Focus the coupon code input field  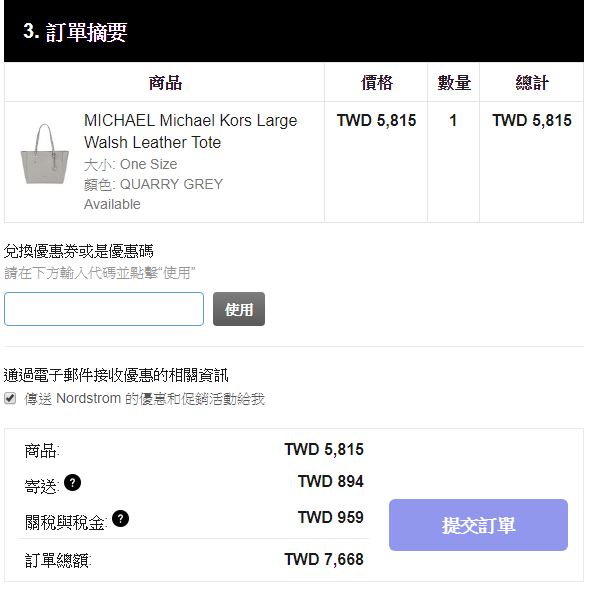point(104,309)
